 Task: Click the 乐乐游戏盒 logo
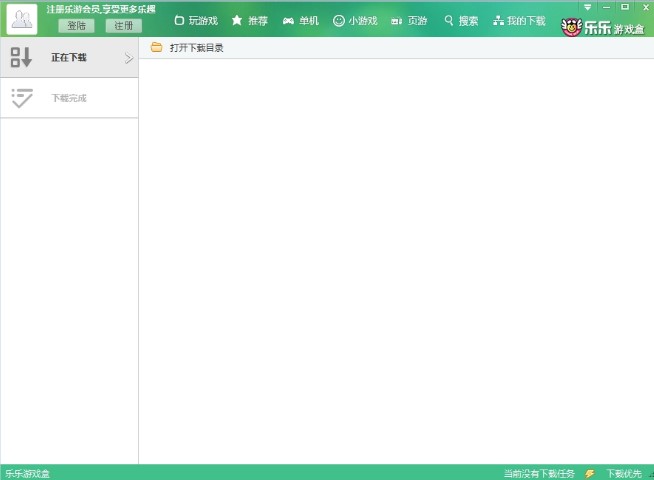603,28
